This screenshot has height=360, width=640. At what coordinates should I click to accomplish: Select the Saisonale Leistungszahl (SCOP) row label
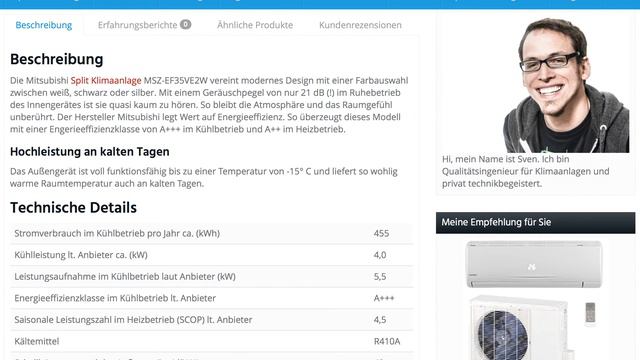point(133,320)
